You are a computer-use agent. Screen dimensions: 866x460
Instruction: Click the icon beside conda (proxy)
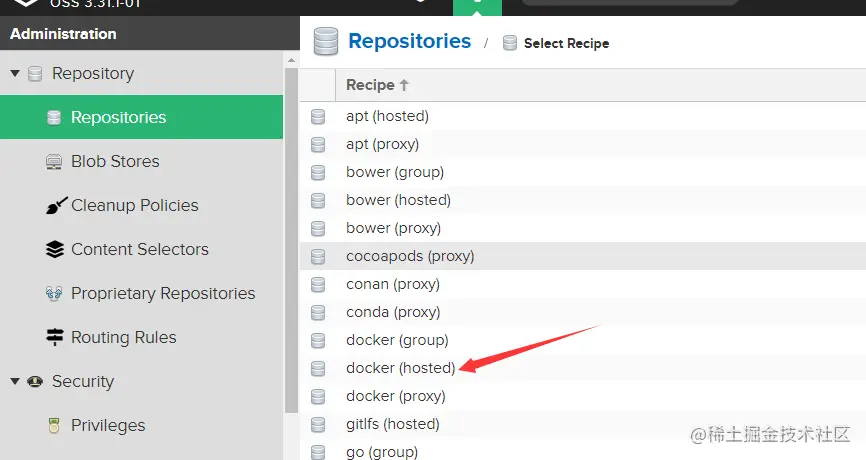[x=318, y=313]
